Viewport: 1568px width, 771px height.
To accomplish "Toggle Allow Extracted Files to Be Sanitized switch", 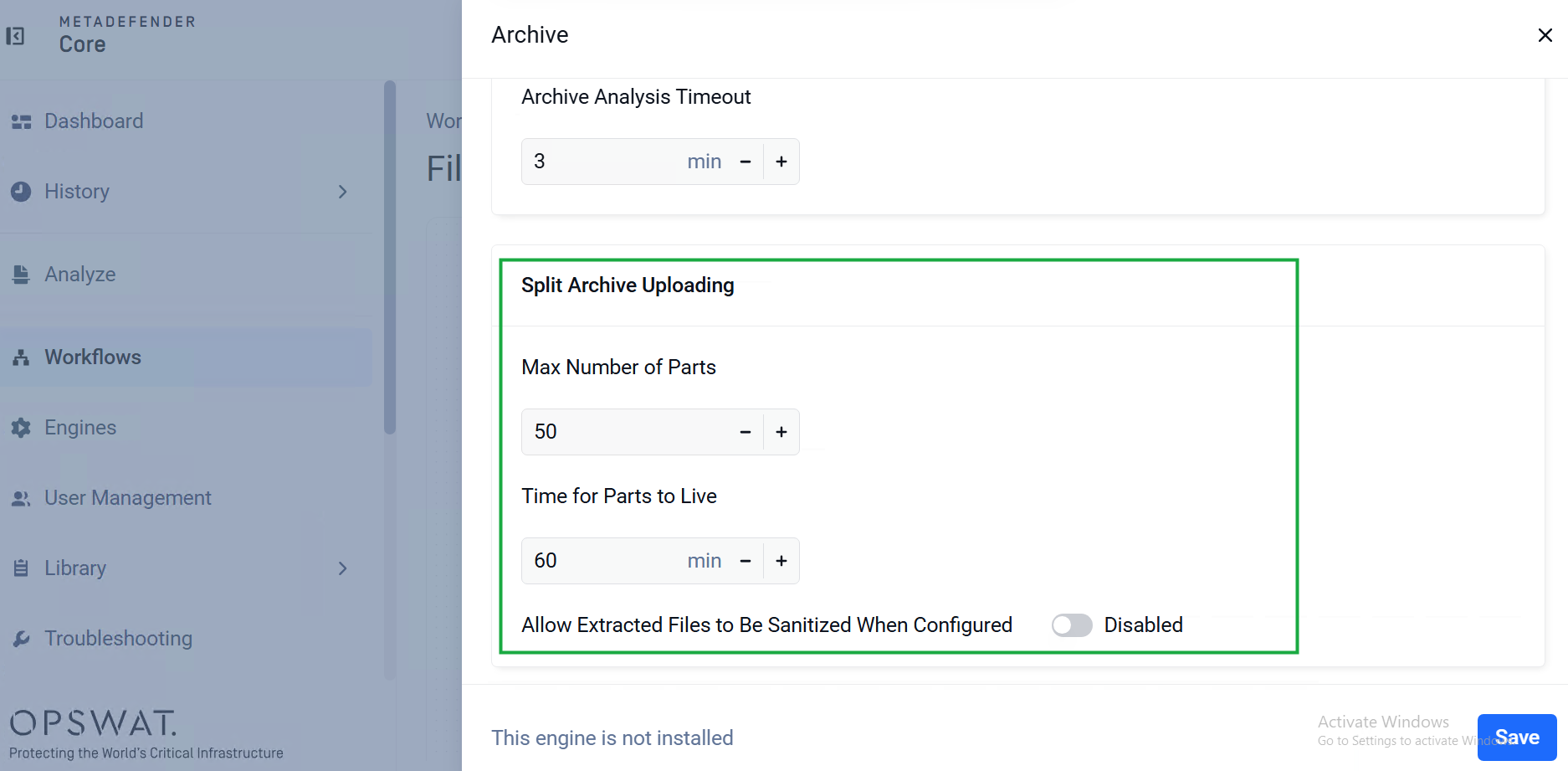I will point(1072,625).
